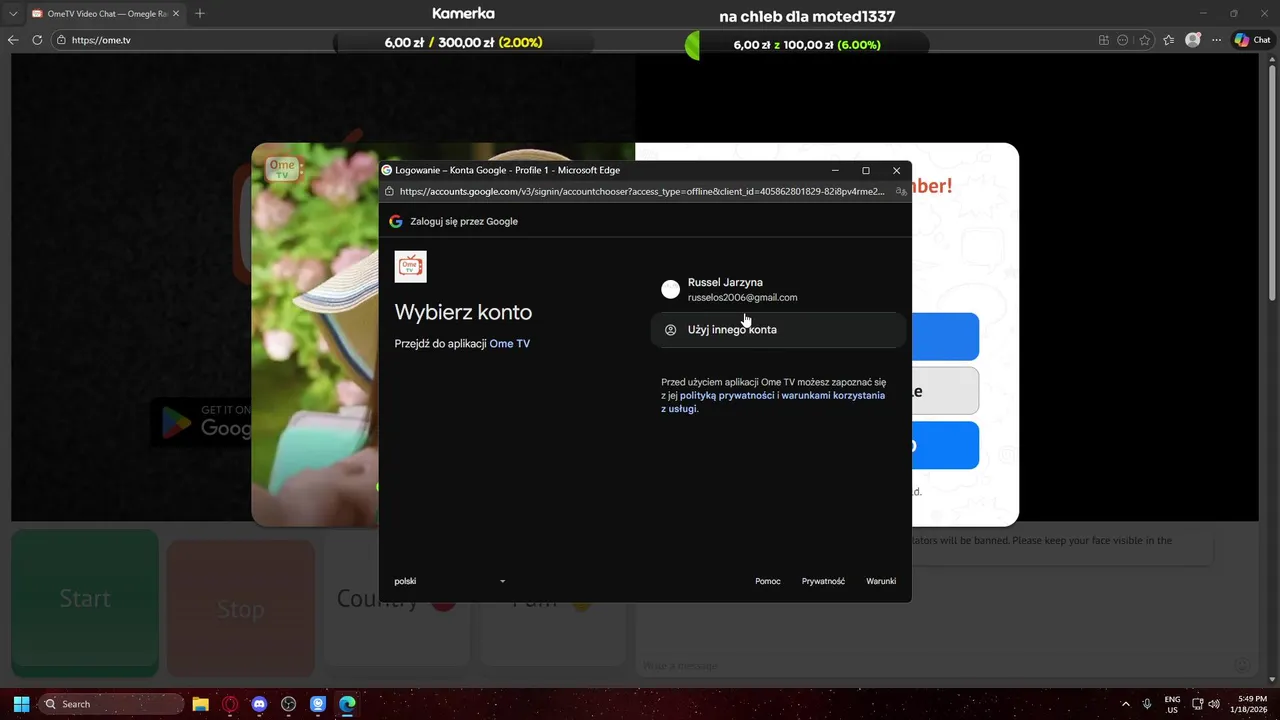Refresh the ome.tv page

pos(37,40)
